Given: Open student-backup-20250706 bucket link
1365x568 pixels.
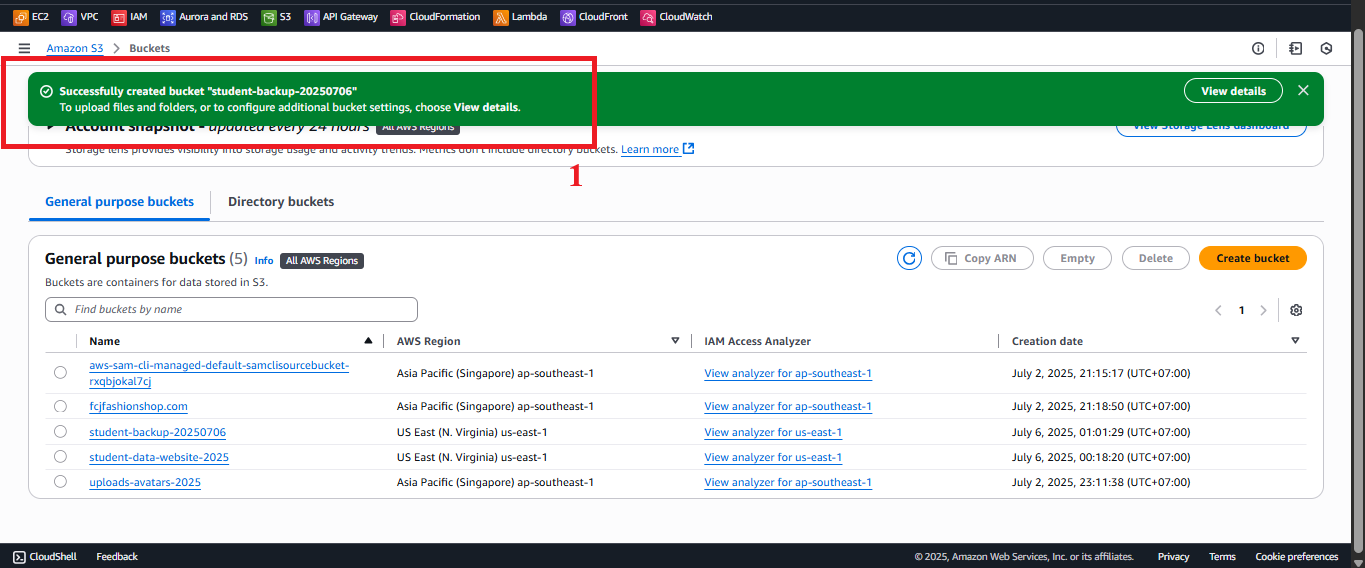Looking at the screenshot, I should 157,432.
